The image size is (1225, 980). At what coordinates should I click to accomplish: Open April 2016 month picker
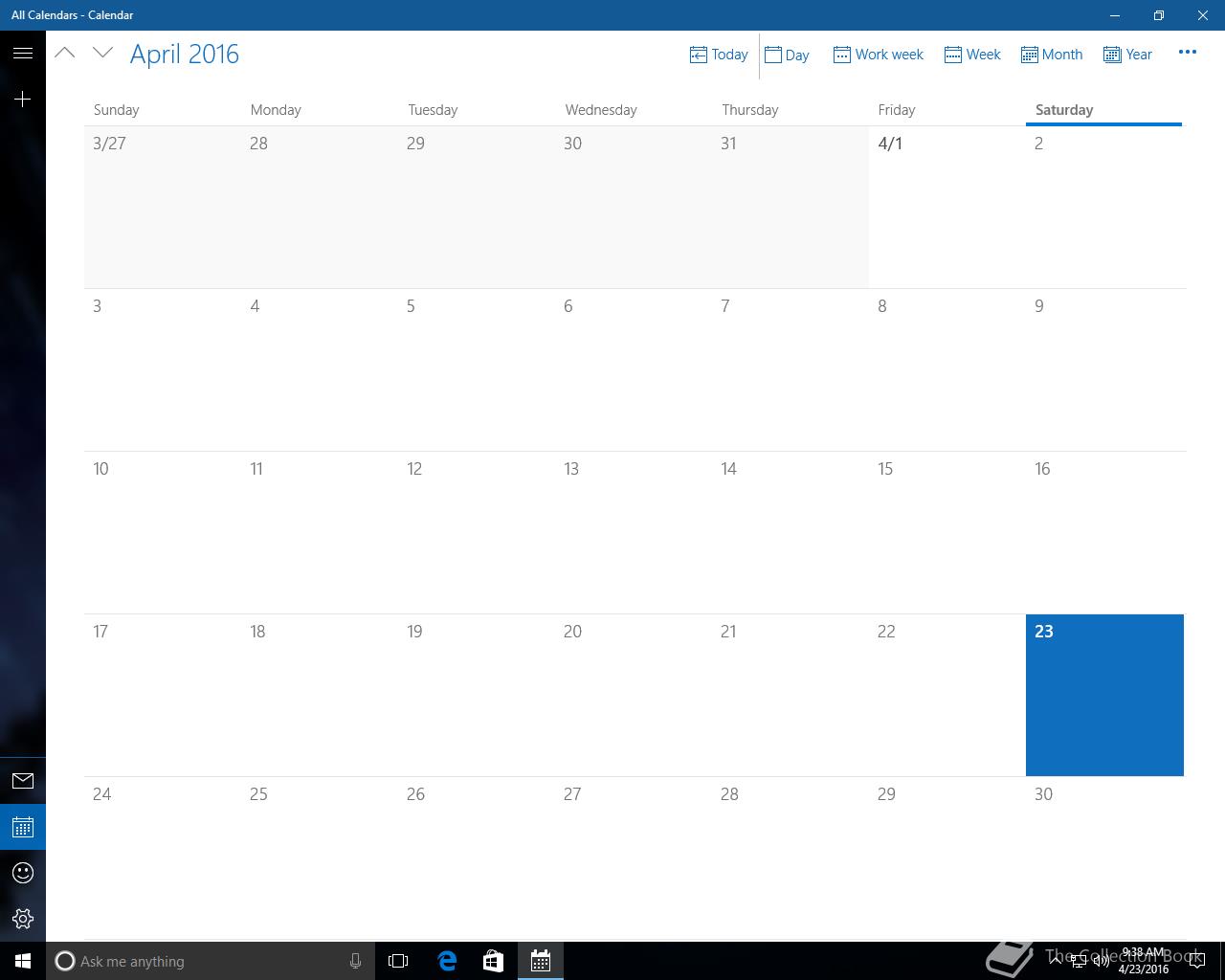coord(185,55)
